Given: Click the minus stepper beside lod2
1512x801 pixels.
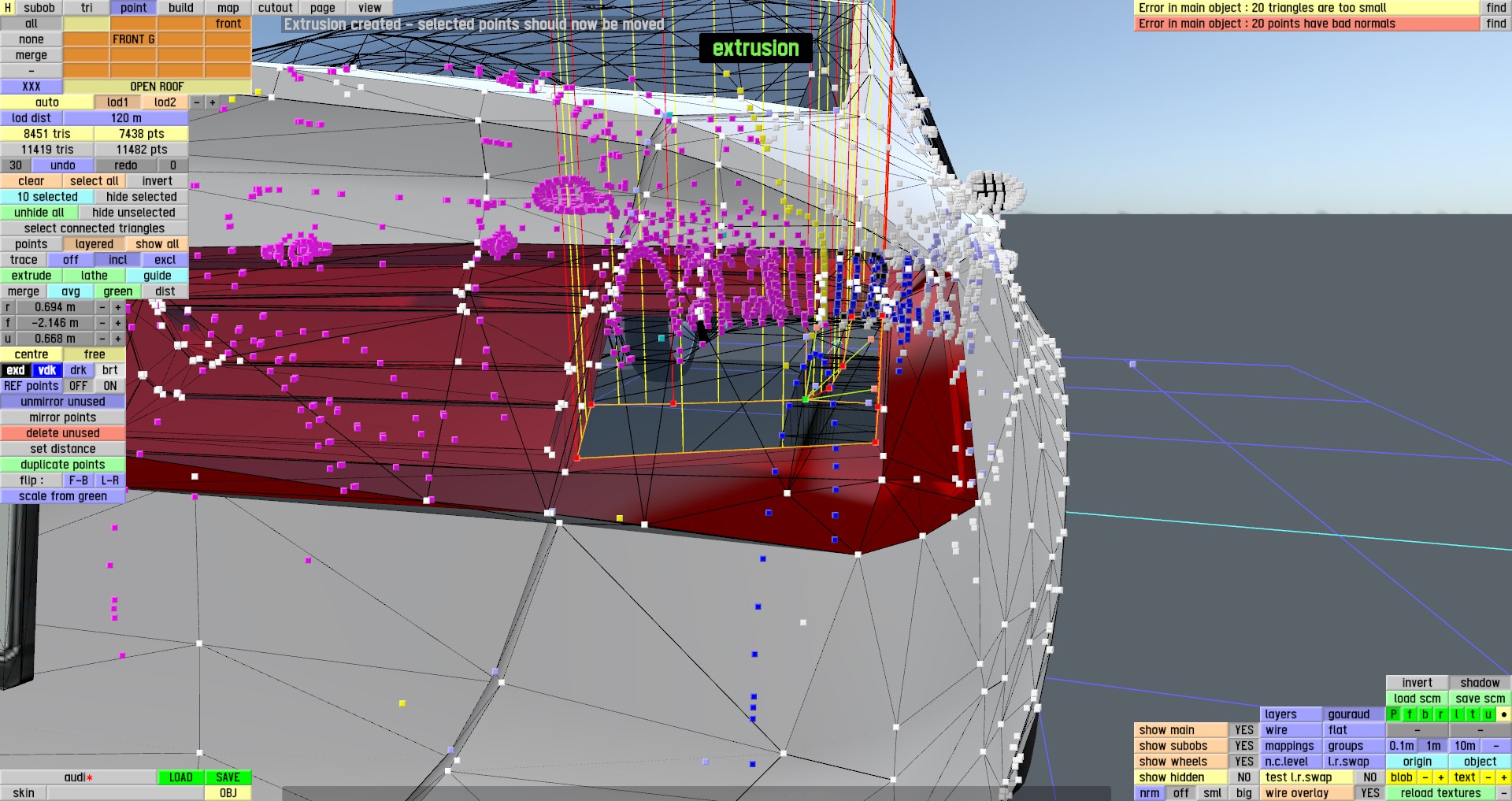Looking at the screenshot, I should point(197,102).
